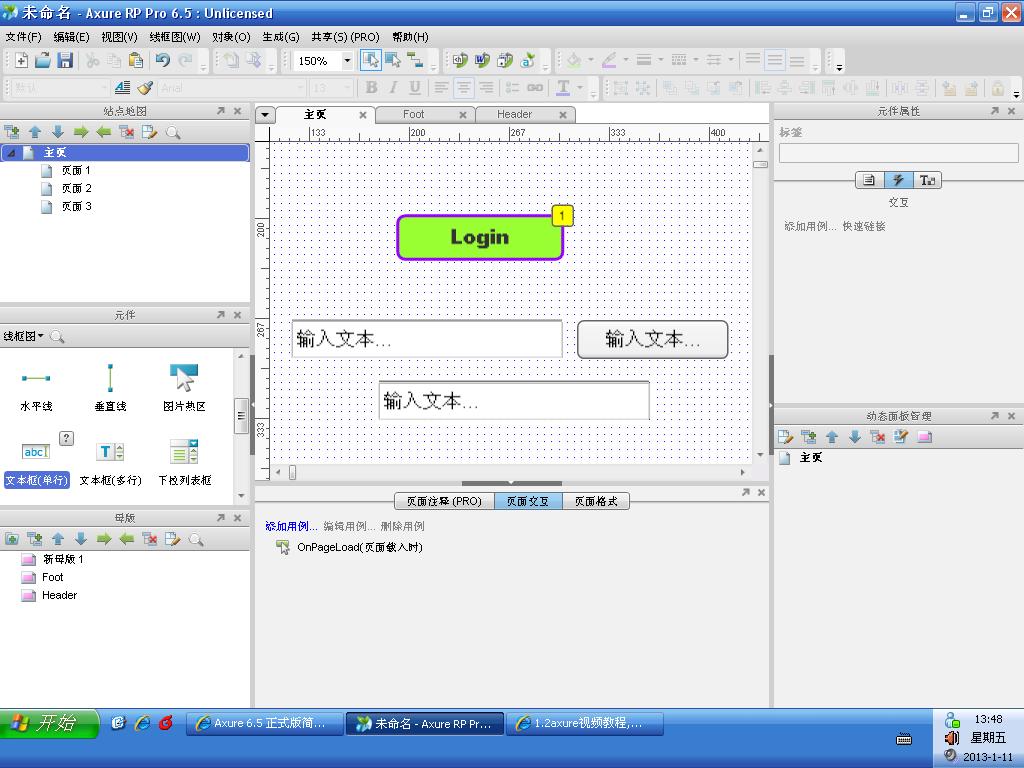This screenshot has height=768, width=1024.
Task: Switch to the Header page tab
Action: coord(514,114)
